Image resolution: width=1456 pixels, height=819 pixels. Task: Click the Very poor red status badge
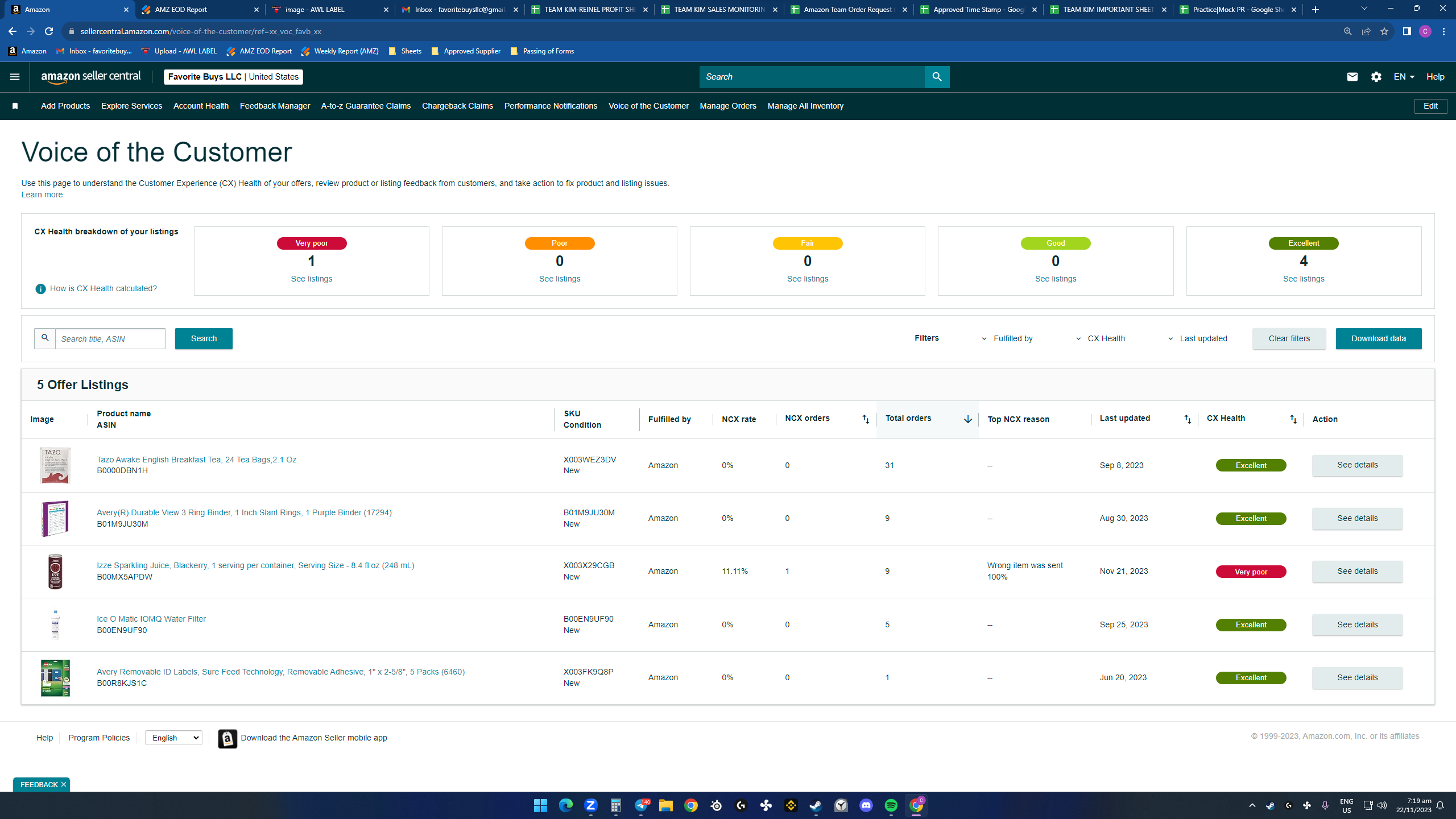(x=1251, y=572)
